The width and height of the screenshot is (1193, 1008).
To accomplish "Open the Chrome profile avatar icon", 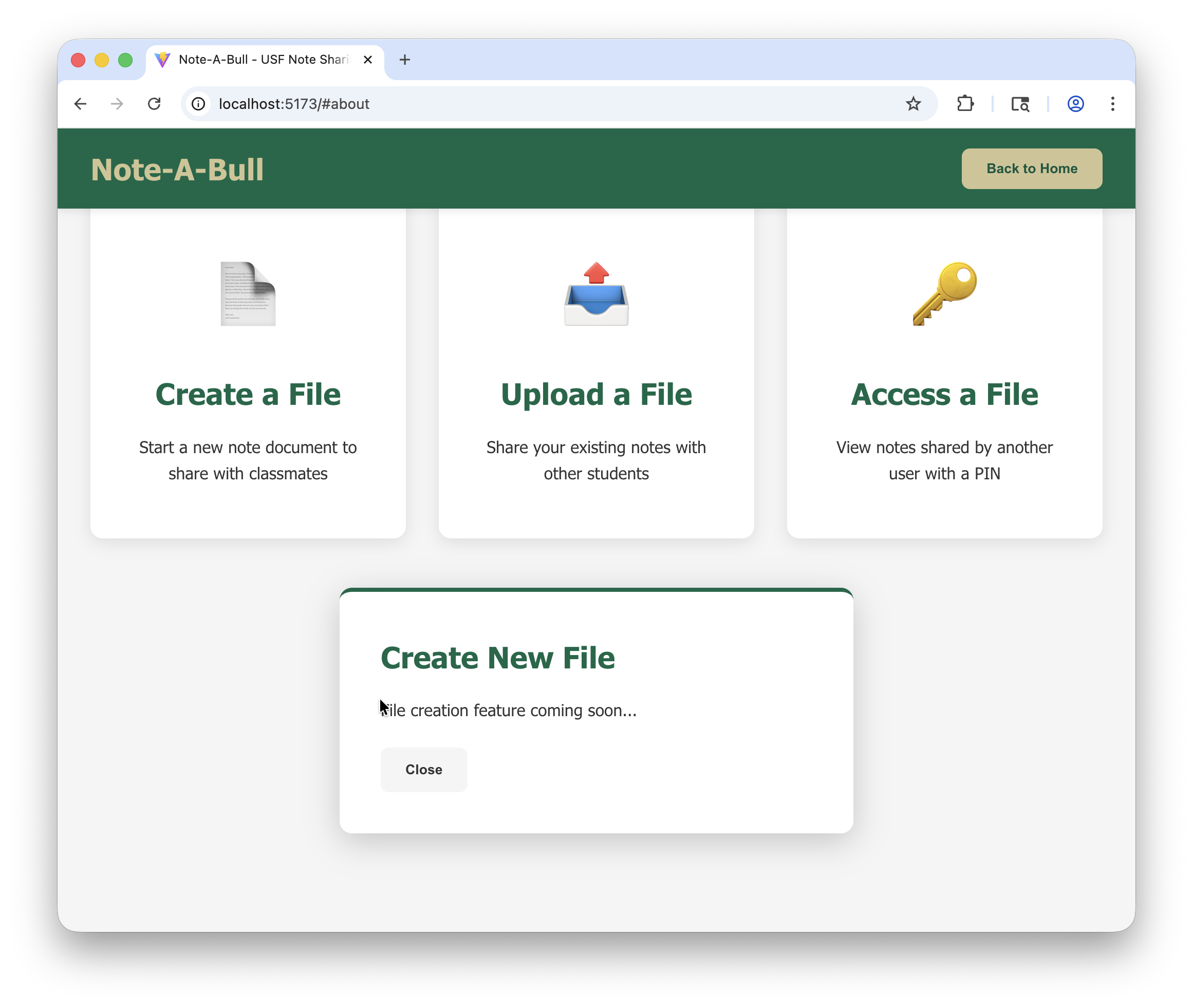I will 1075,104.
